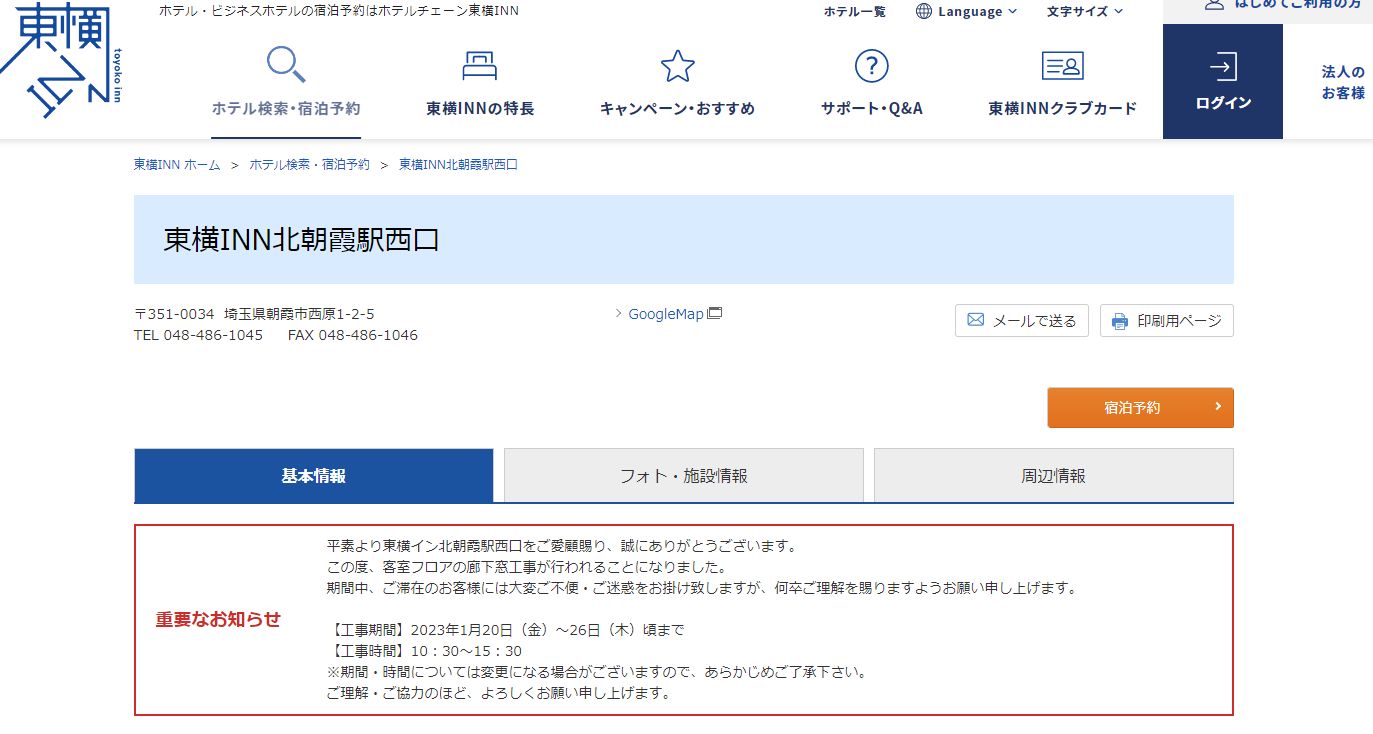Click the fax number FAX 048-486-1046

(x=353, y=335)
